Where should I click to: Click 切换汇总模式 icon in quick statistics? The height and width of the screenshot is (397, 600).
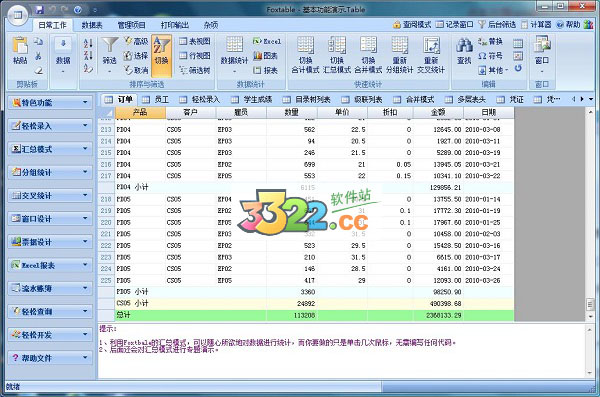coord(337,46)
